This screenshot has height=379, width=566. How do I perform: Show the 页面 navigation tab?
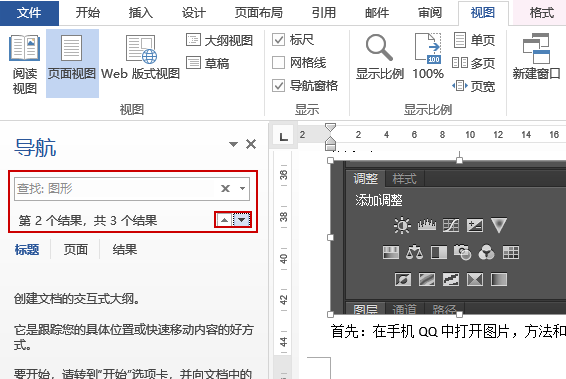tap(75, 250)
